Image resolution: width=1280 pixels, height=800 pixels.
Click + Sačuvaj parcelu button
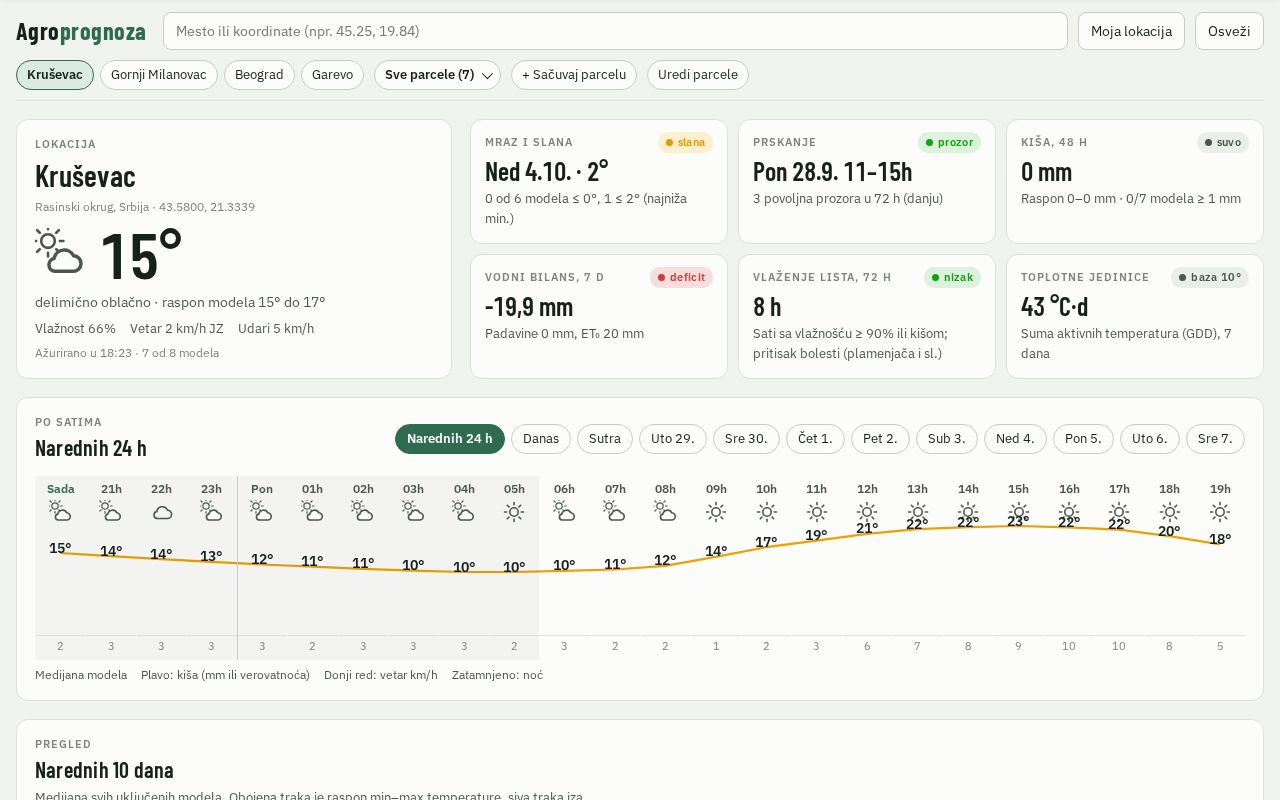tap(574, 75)
